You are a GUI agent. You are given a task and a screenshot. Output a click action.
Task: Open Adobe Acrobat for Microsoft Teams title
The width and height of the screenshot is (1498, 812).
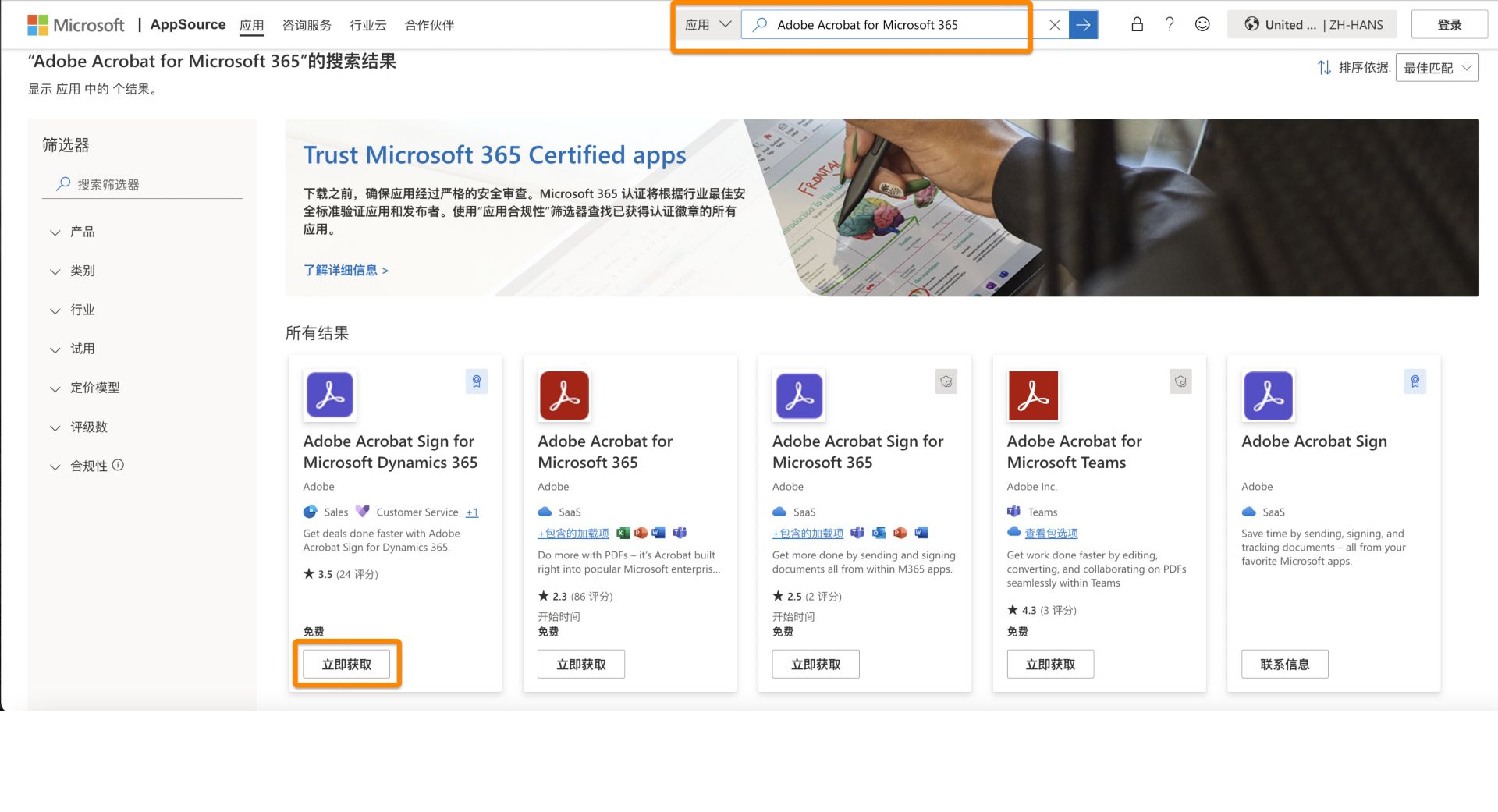coord(1074,452)
